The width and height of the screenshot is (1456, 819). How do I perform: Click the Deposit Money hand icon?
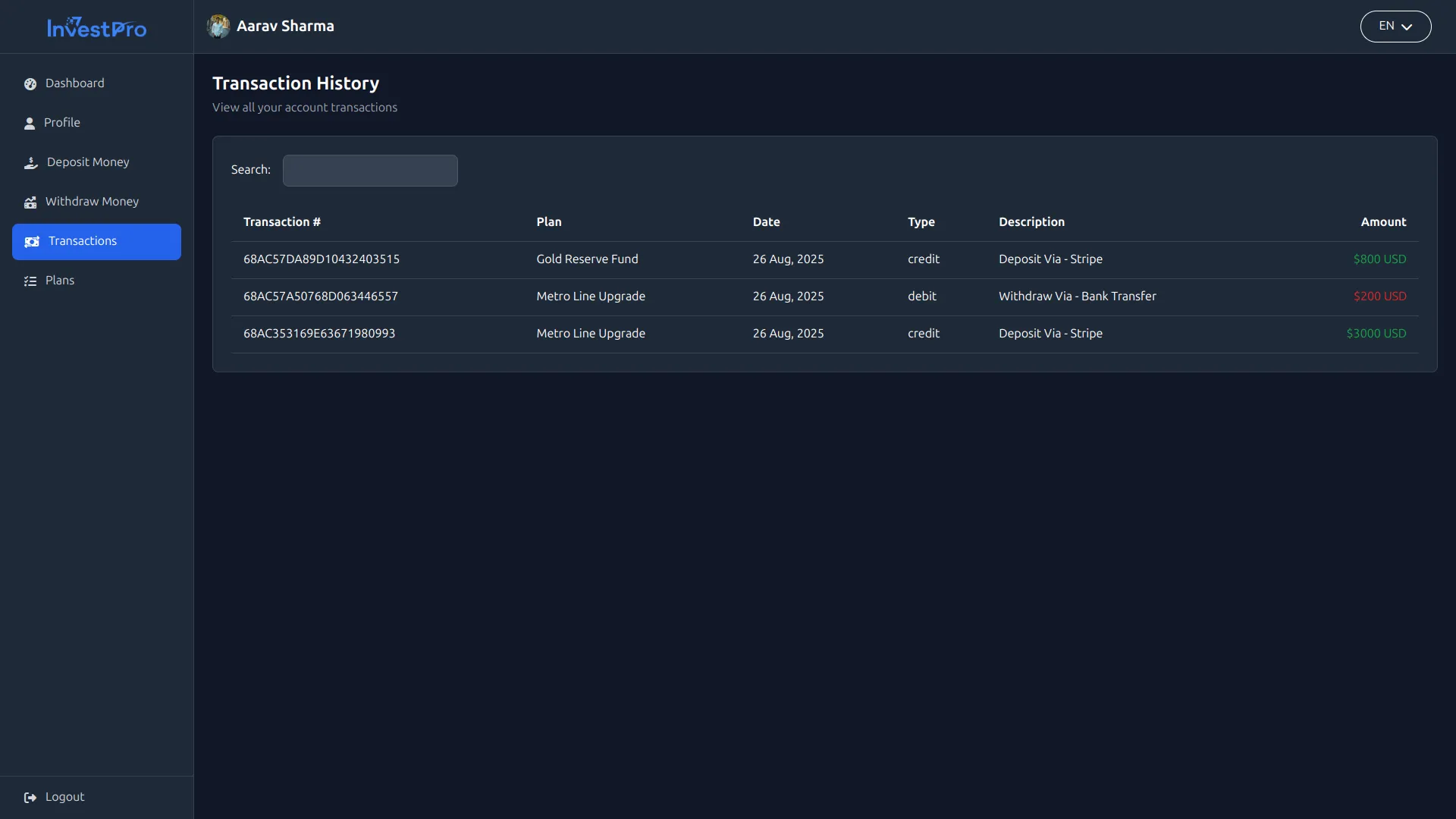[x=31, y=163]
